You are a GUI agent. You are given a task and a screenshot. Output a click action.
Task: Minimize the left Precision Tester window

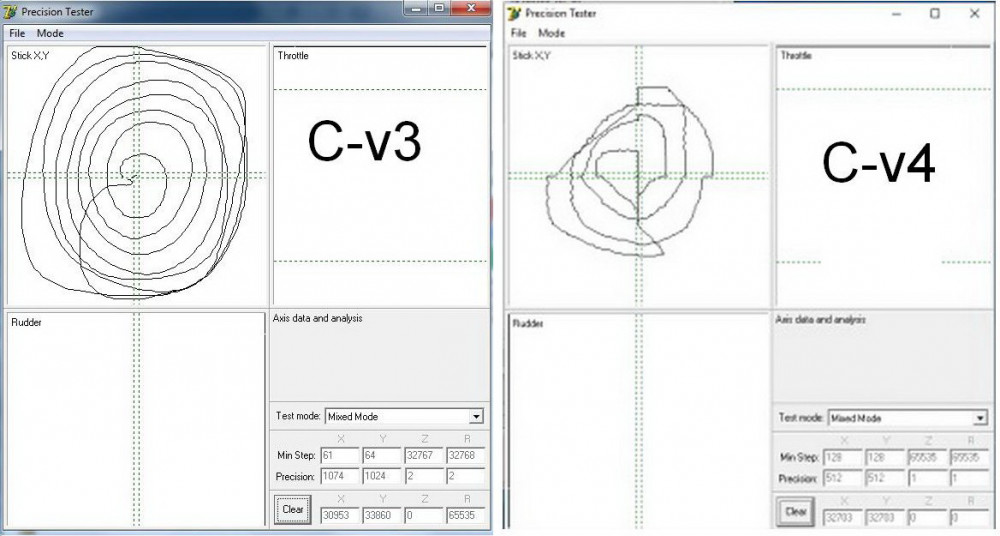point(417,8)
